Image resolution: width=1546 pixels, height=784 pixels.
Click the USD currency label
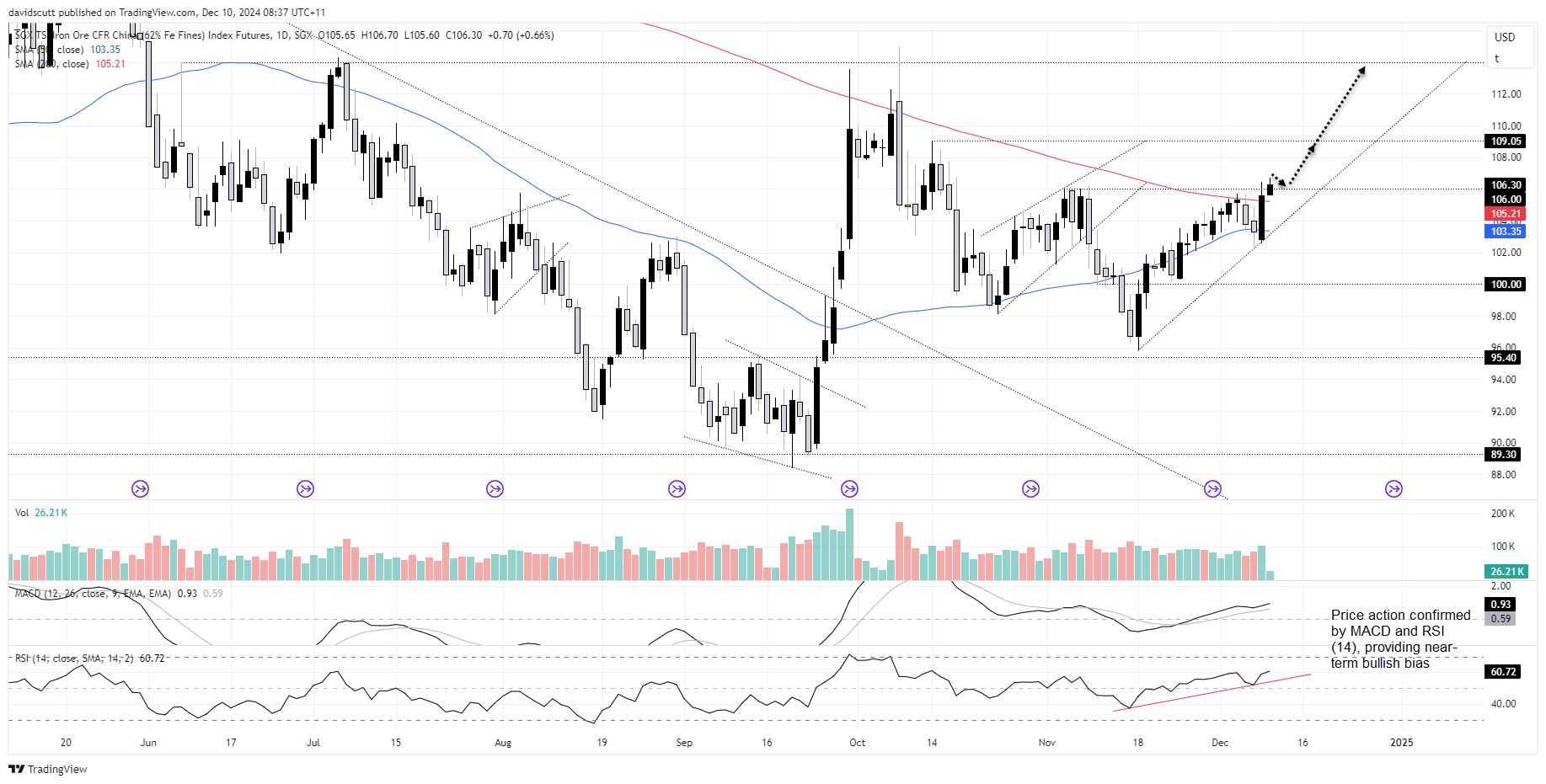[x=1505, y=37]
